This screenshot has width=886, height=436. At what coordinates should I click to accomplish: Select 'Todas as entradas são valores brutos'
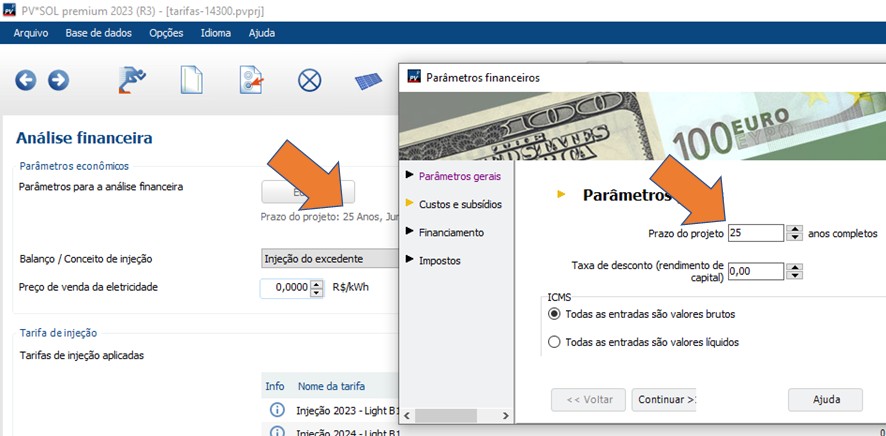click(555, 314)
